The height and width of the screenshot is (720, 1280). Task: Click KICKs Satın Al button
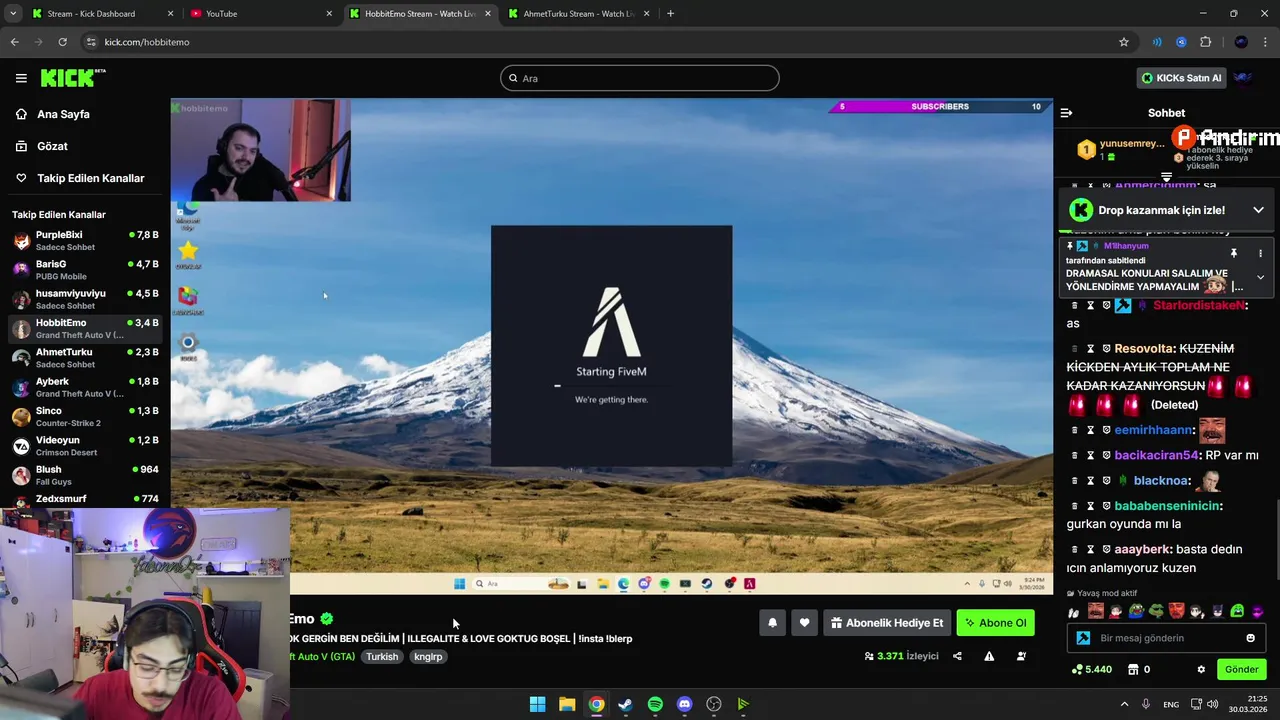point(1181,78)
